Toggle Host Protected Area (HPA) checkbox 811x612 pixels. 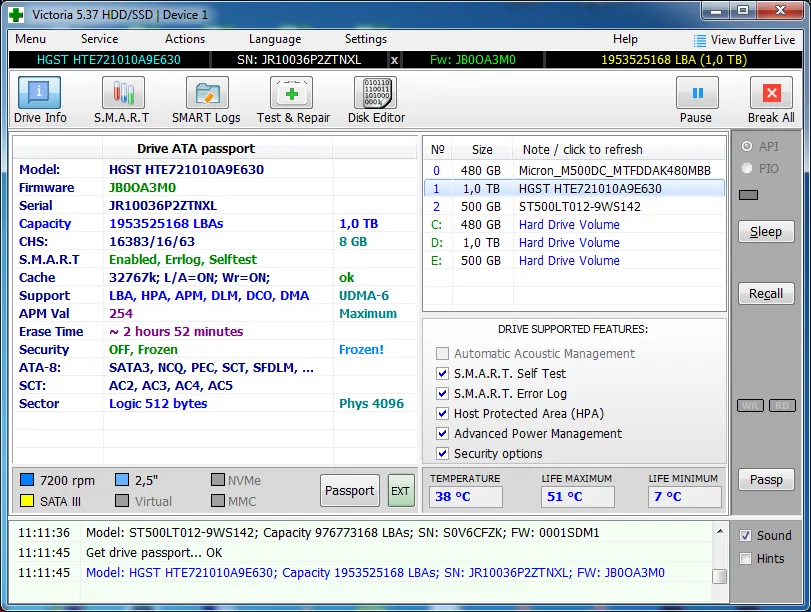point(442,413)
